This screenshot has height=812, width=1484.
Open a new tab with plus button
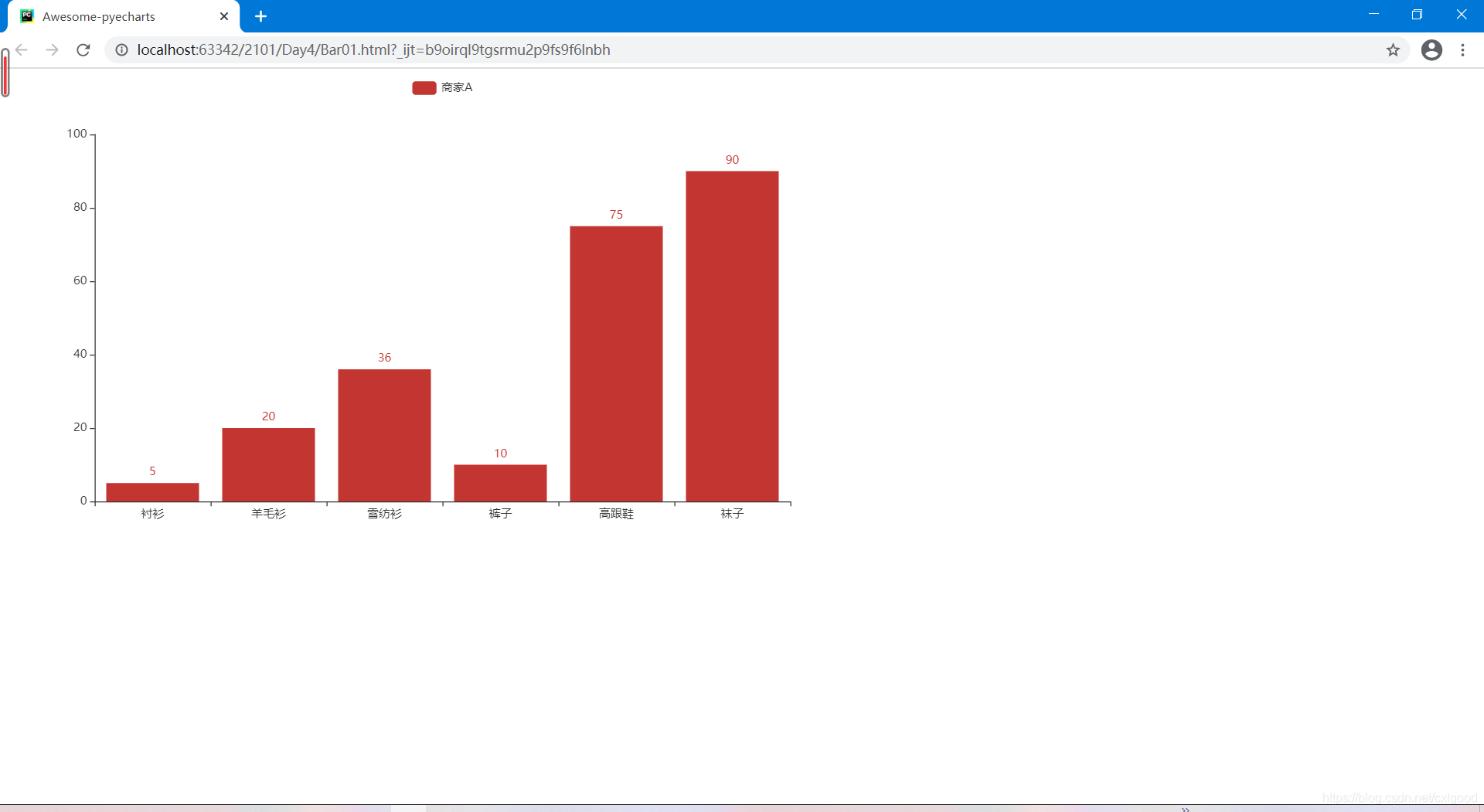tap(260, 16)
